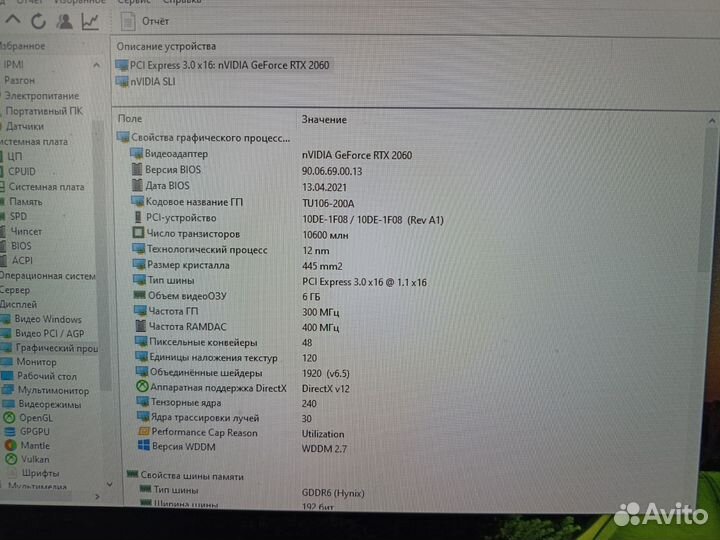Click sidebar horizontal scroll right arrow
720x540 pixels.
(97, 496)
